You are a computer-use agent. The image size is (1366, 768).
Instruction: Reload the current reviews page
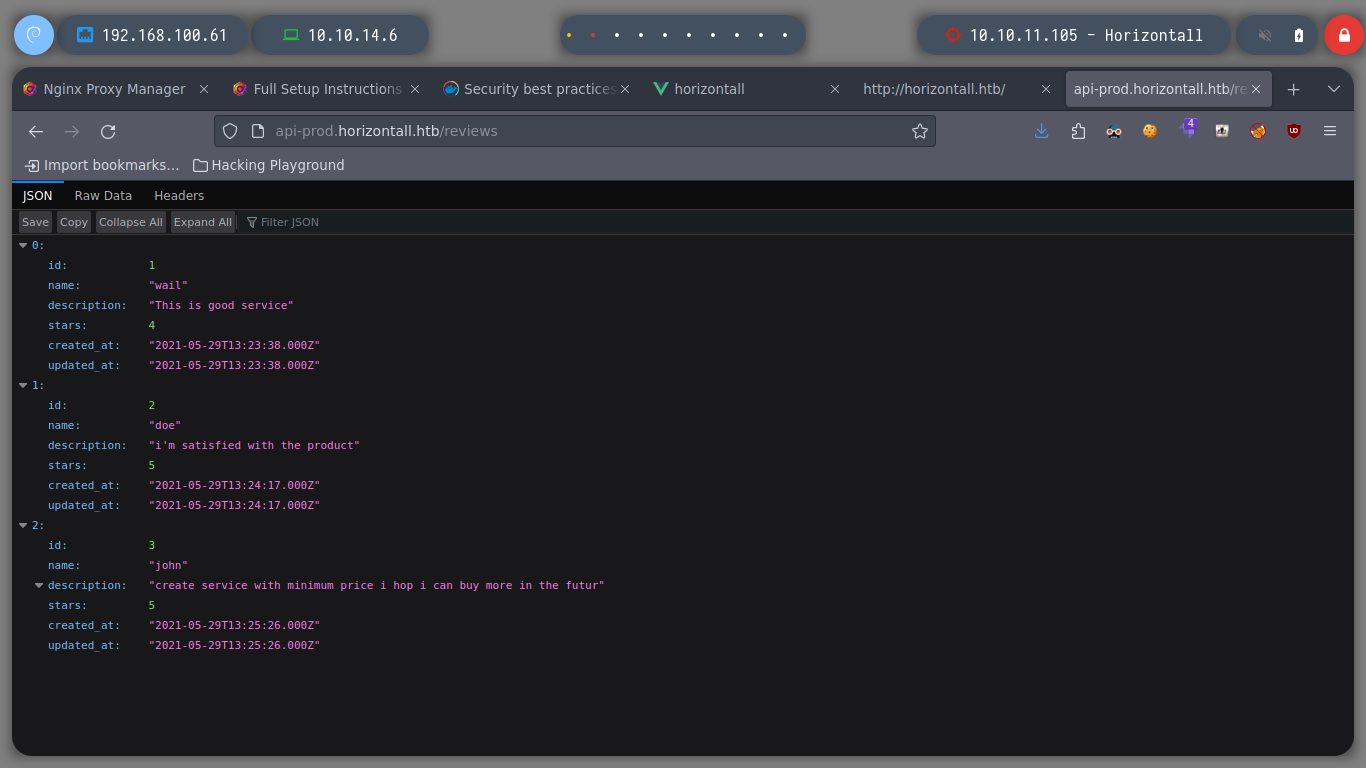[108, 131]
